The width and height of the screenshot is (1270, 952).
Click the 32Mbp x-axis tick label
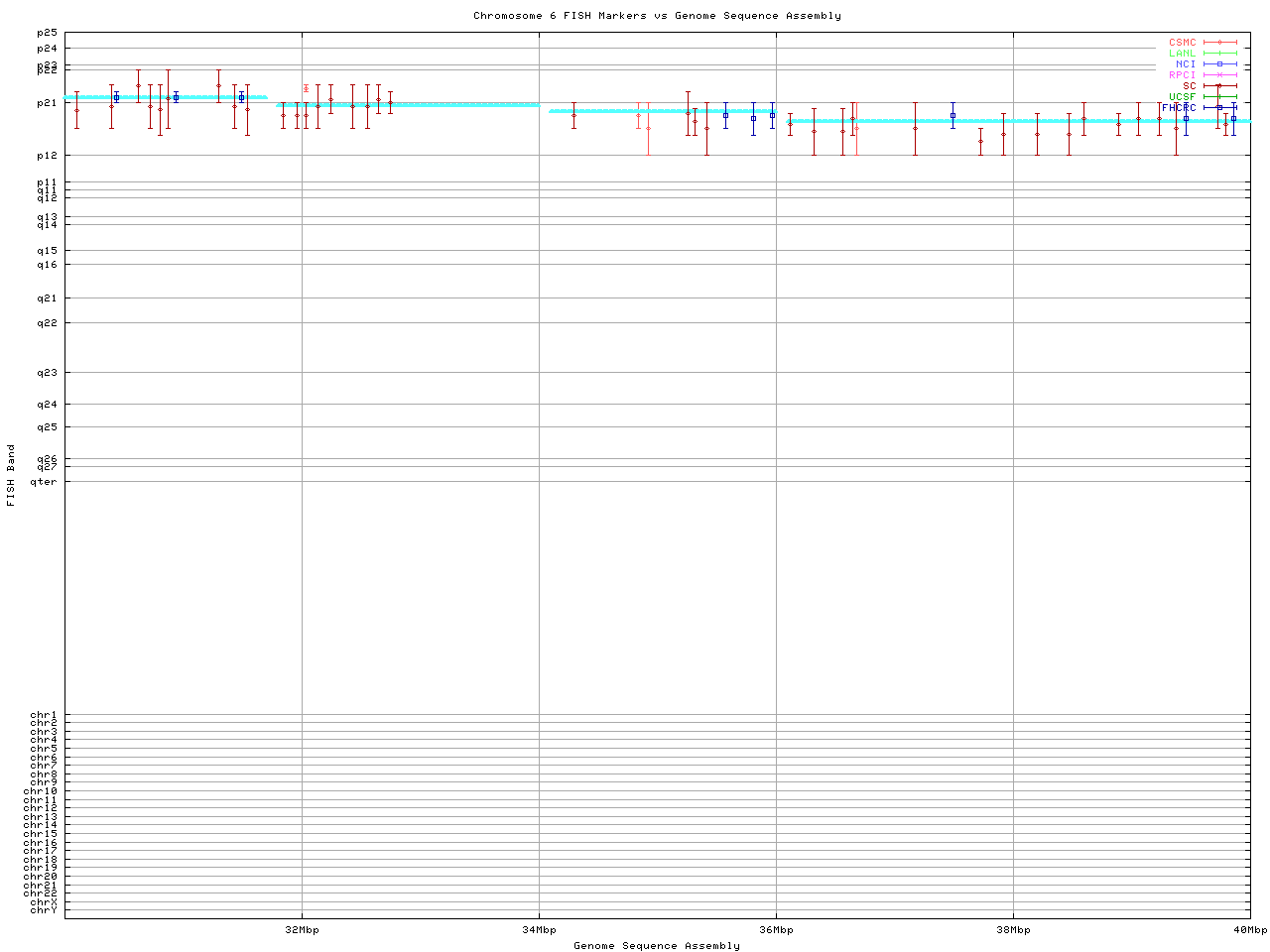tap(302, 930)
